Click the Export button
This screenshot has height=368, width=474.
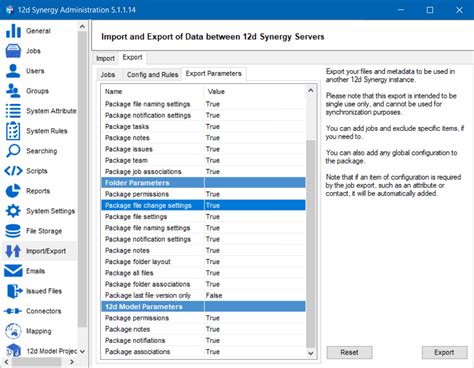[x=444, y=352]
